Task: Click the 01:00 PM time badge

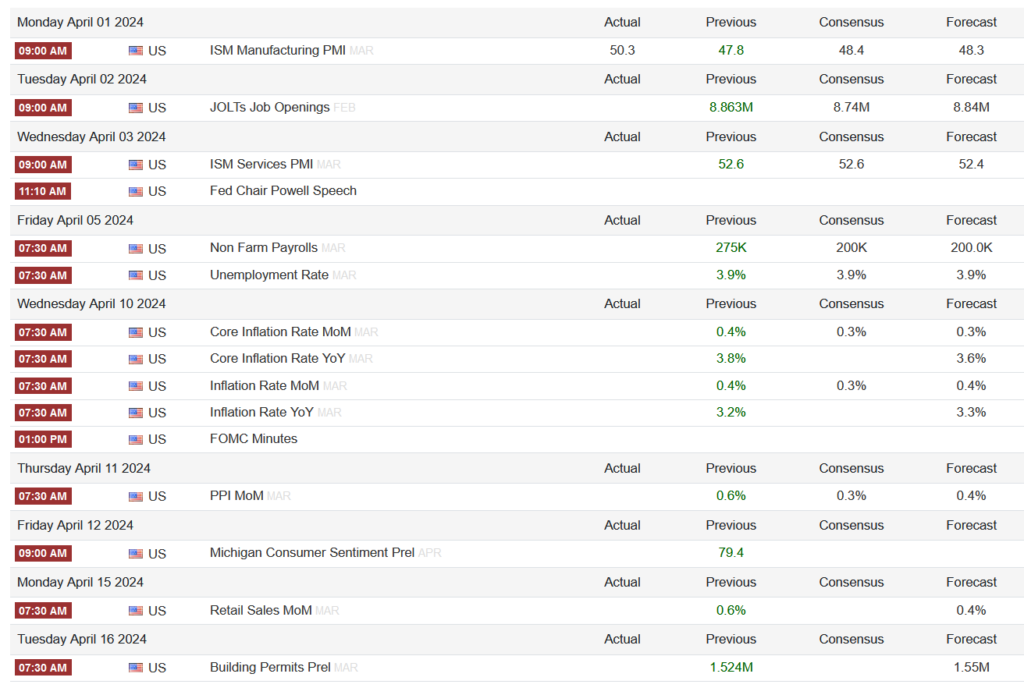Action: coord(43,439)
